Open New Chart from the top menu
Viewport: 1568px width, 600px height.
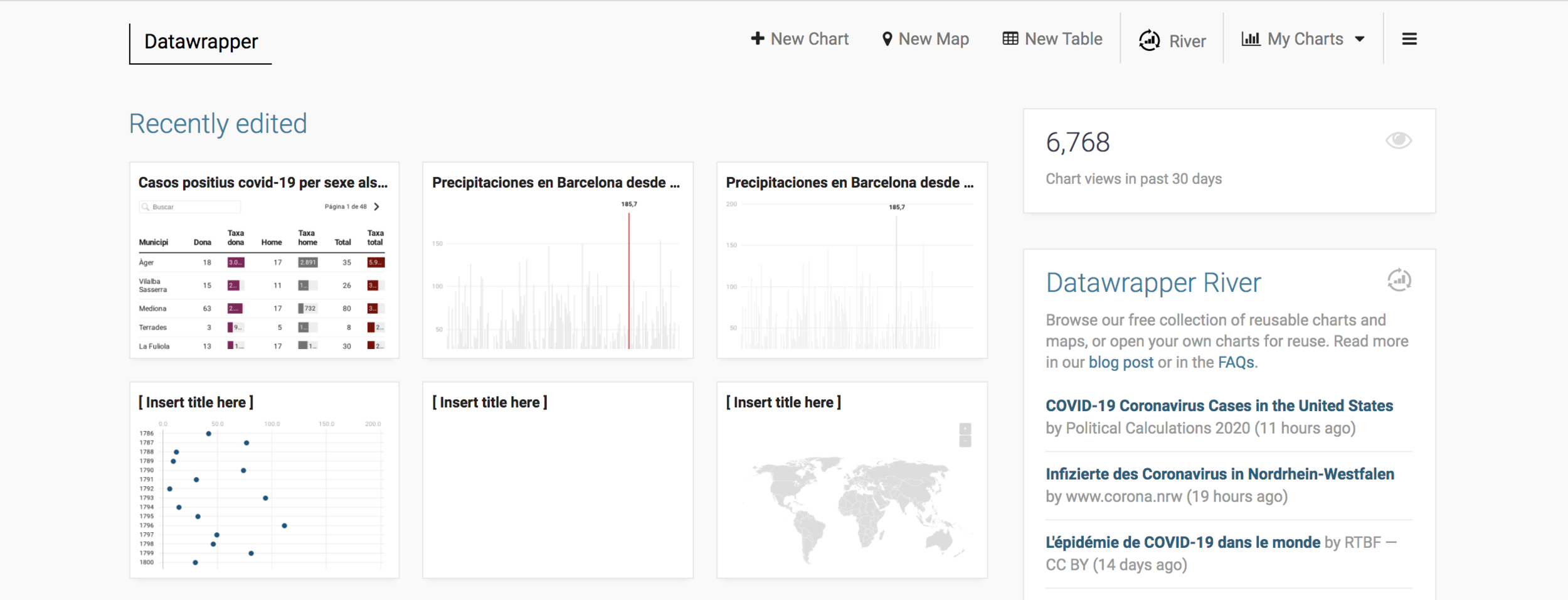pos(800,39)
